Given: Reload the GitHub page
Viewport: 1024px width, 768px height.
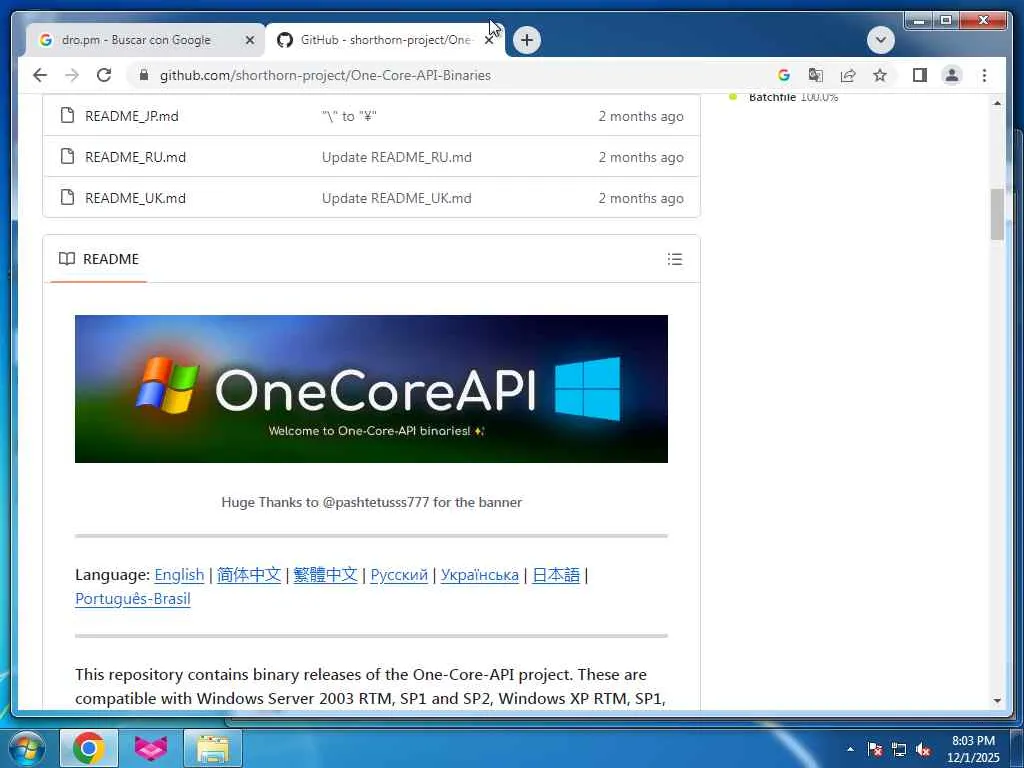Looking at the screenshot, I should coord(104,75).
